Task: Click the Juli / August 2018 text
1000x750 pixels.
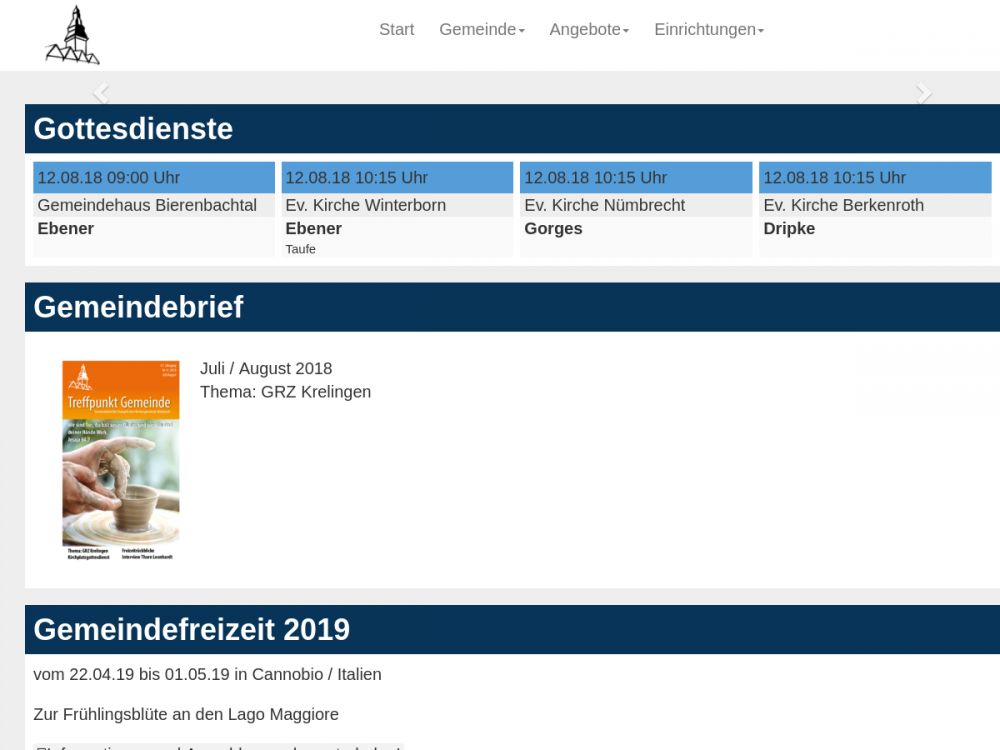Action: click(x=266, y=369)
